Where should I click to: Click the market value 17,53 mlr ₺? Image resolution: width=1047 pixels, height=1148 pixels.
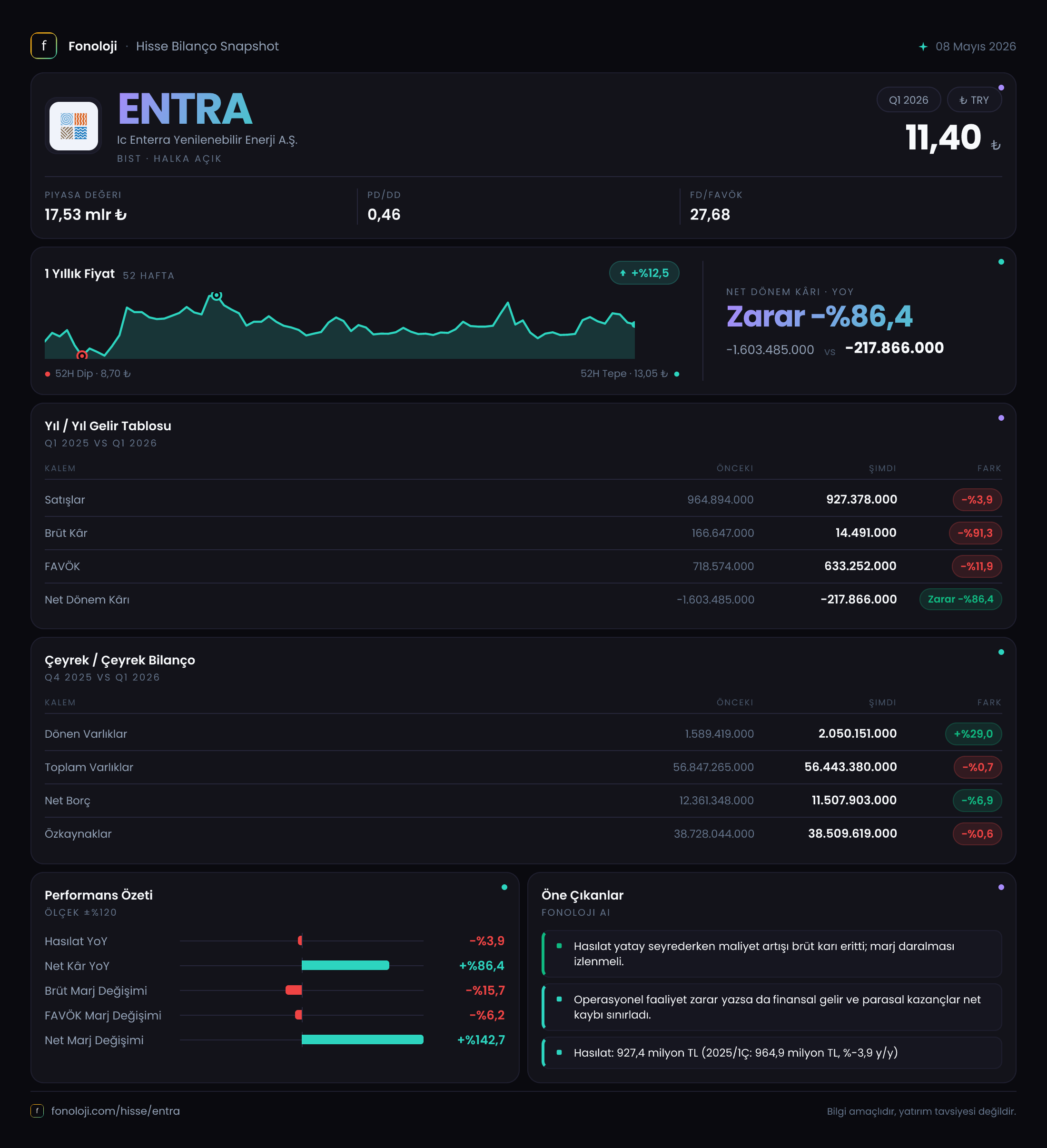click(x=86, y=215)
